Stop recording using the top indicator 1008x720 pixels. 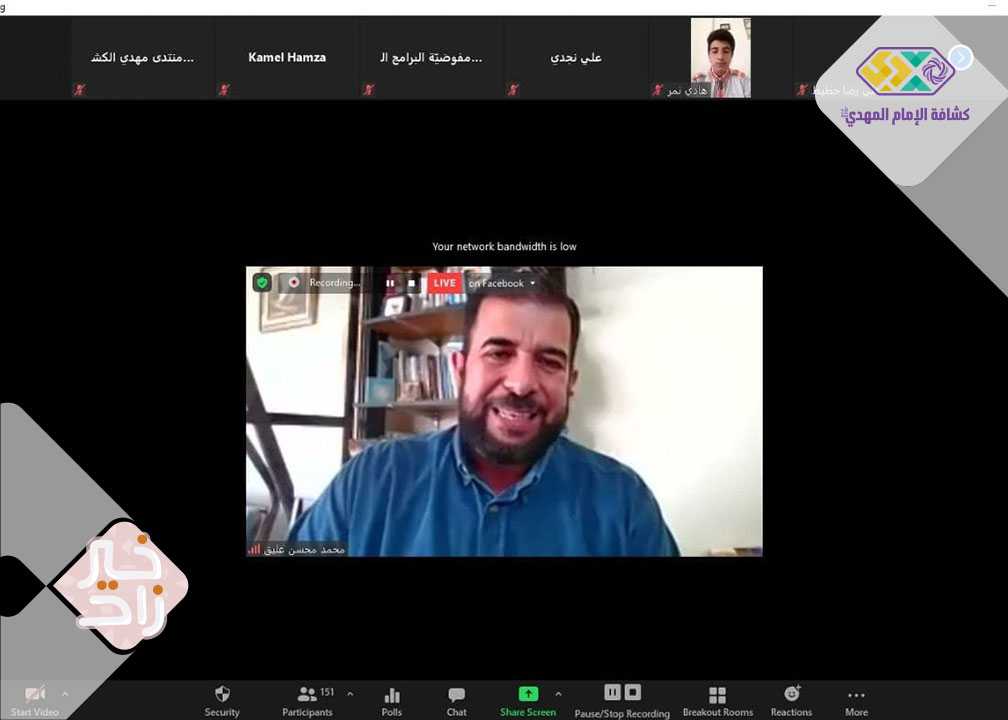point(411,283)
